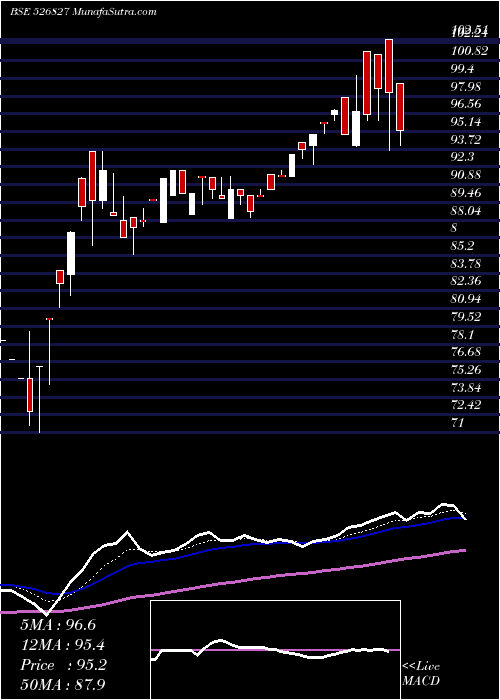Screen dimensions: 500x700
Task: Select the 73.84 price axis label
Action: (x=468, y=387)
